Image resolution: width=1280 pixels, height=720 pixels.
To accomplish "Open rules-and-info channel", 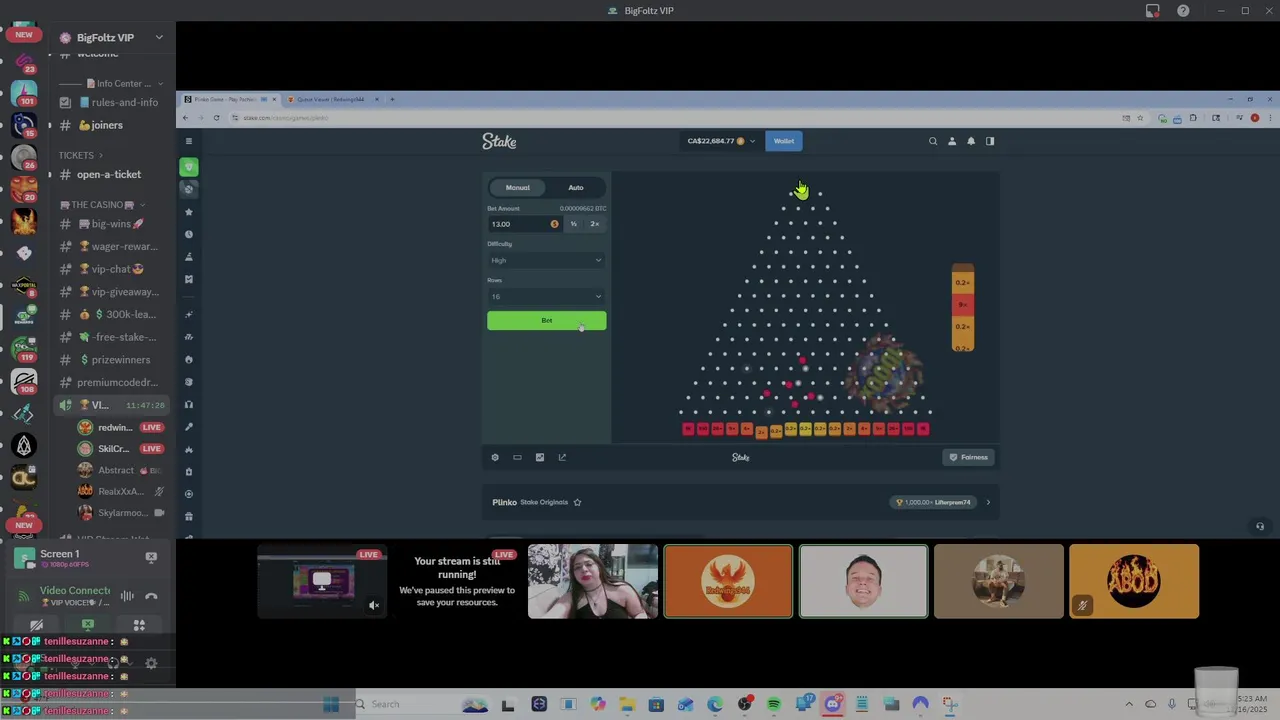I will coord(111,102).
